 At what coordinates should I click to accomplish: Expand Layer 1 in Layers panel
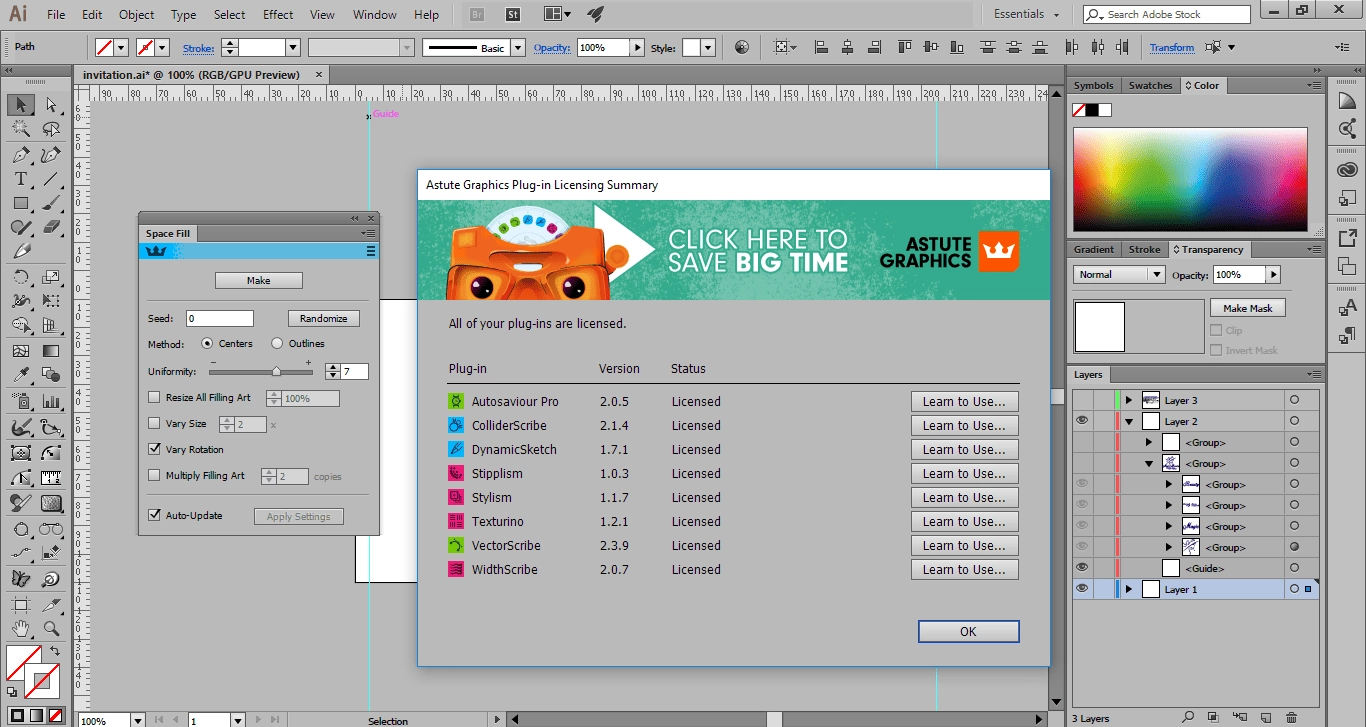click(x=1129, y=589)
